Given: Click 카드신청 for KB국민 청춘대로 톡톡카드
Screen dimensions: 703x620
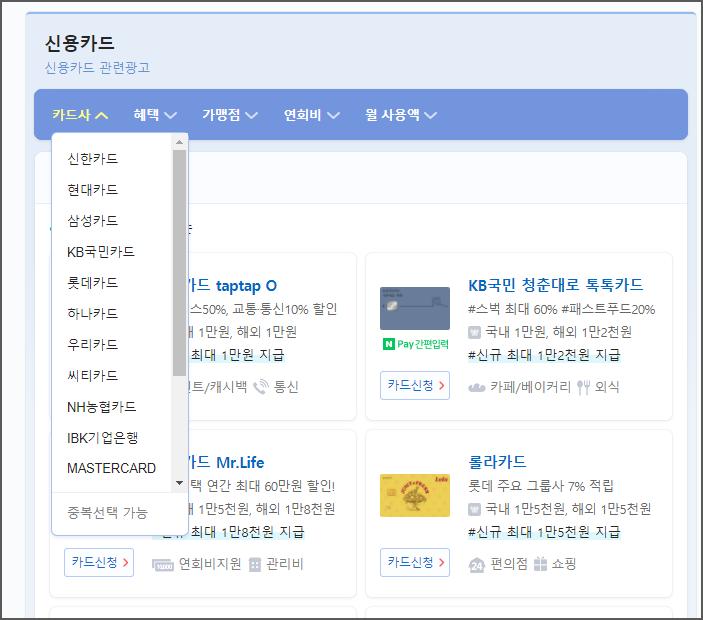Looking at the screenshot, I should [x=415, y=386].
